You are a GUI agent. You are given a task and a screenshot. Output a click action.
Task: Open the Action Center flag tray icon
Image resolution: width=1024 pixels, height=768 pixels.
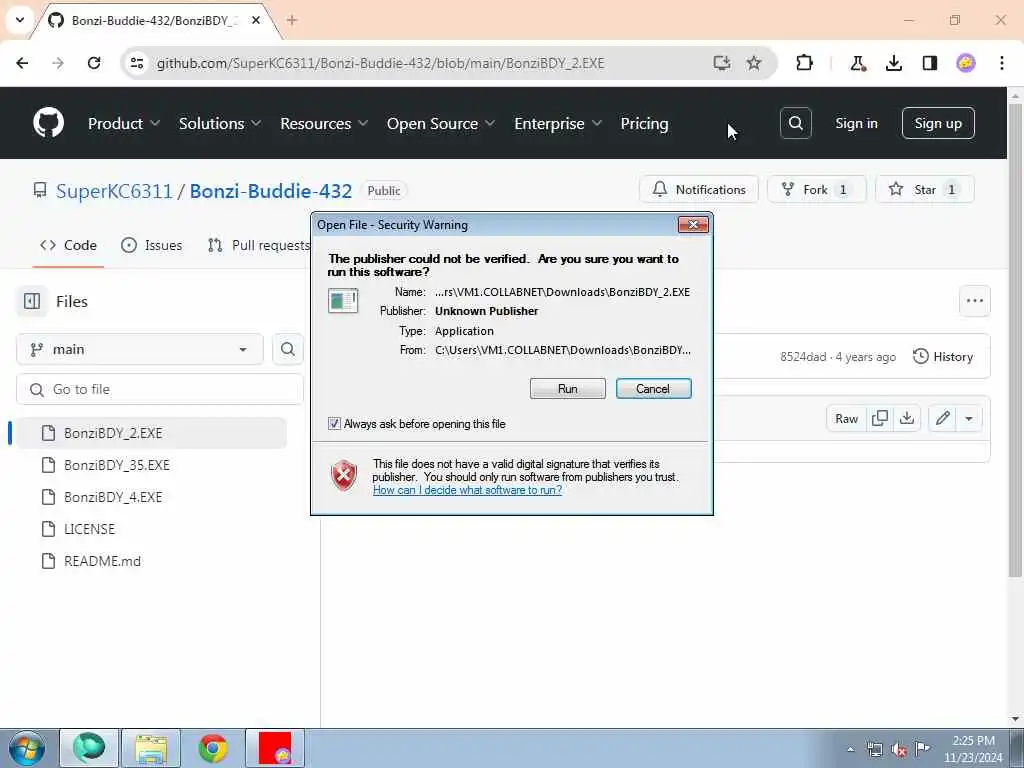pyautogui.click(x=922, y=749)
